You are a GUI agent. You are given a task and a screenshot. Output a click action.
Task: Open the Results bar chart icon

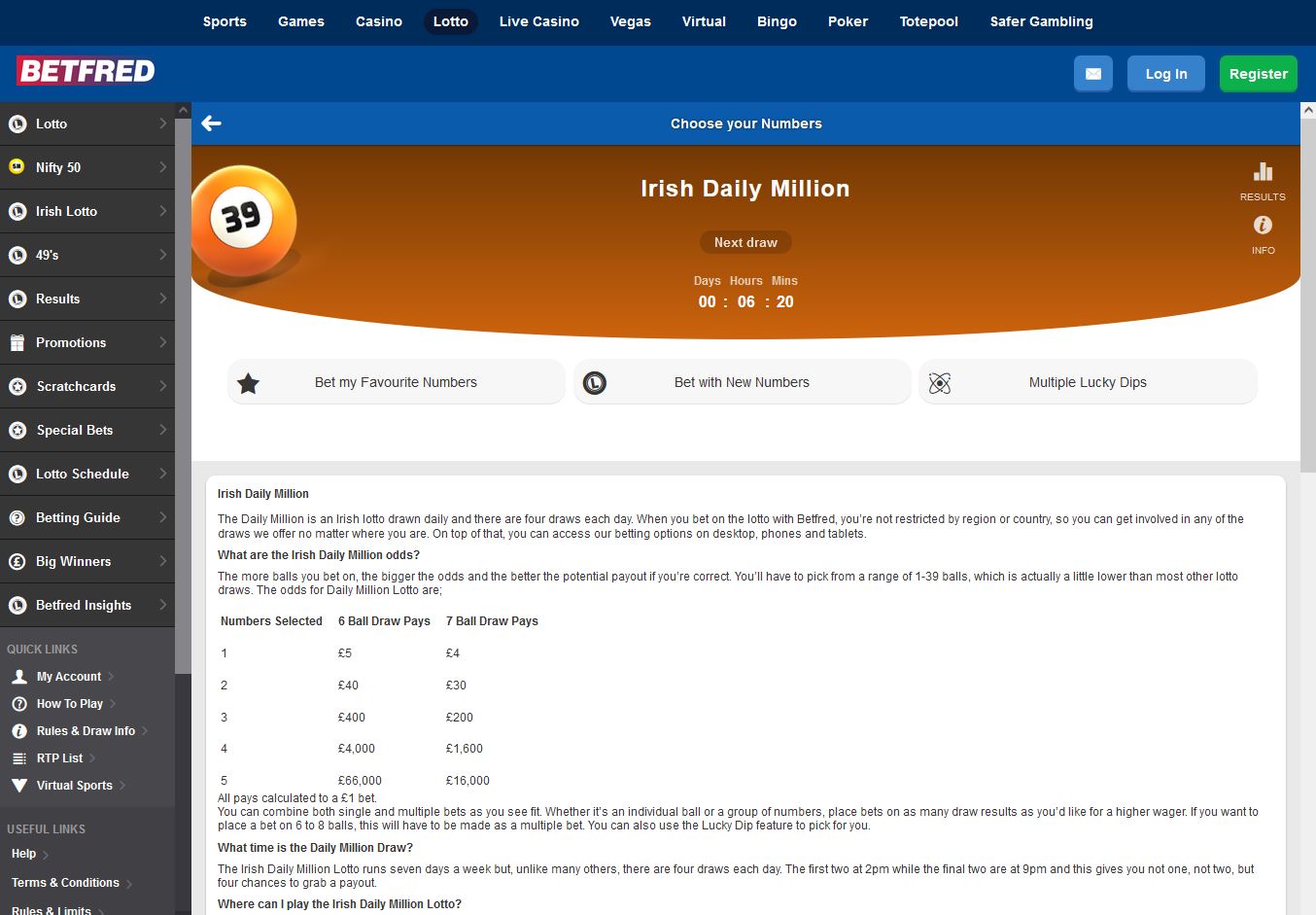point(1263,172)
